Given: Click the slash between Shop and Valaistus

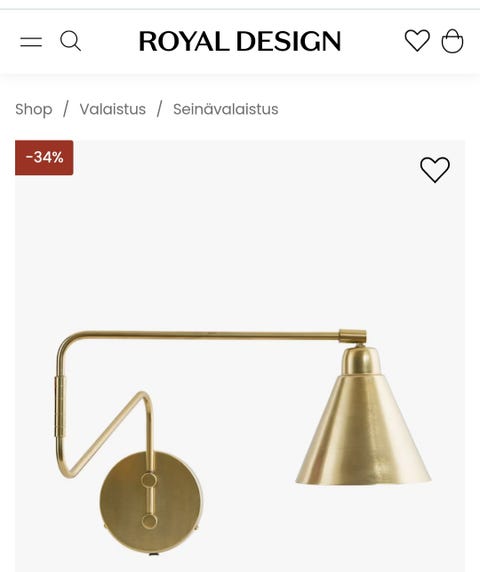Looking at the screenshot, I should tap(66, 109).
